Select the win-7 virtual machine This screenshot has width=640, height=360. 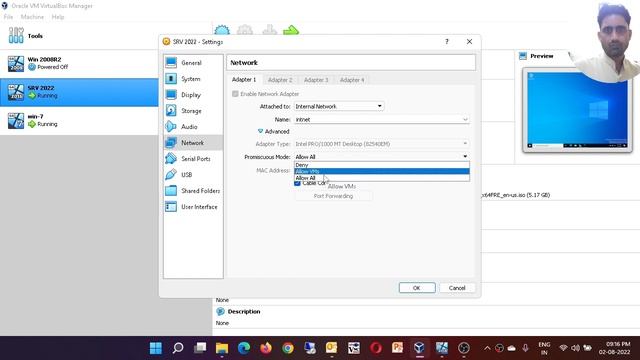(79, 121)
